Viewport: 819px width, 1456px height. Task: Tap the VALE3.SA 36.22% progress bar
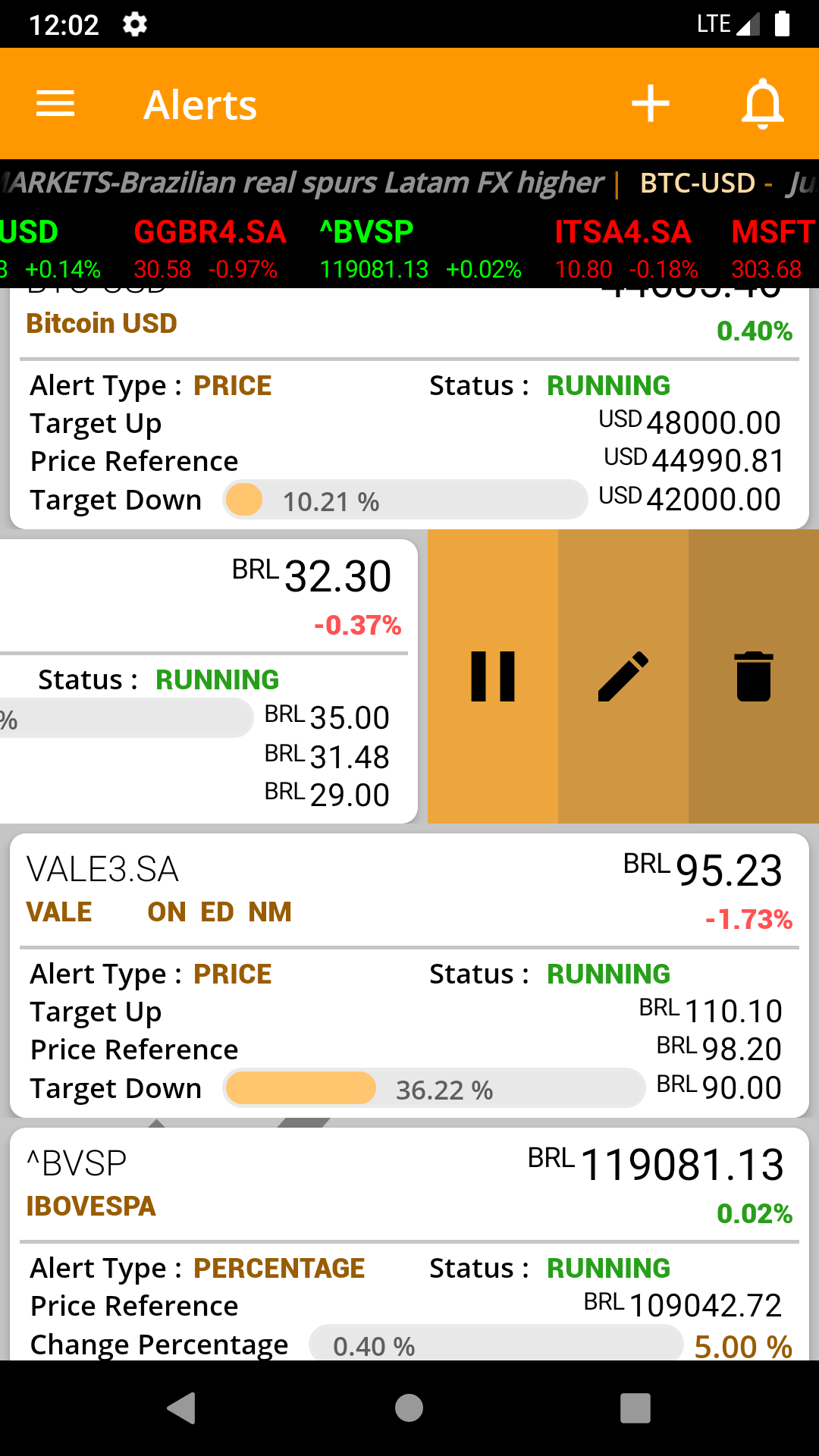coord(434,1089)
